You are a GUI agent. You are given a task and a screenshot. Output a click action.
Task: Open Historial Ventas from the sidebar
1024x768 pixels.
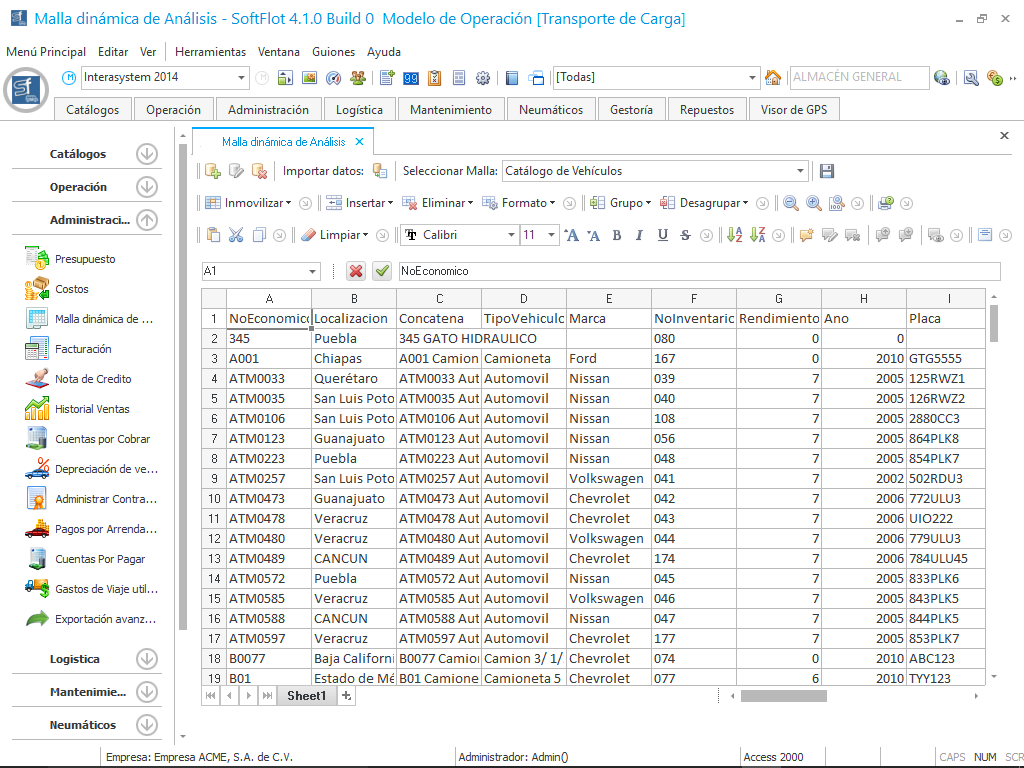92,409
